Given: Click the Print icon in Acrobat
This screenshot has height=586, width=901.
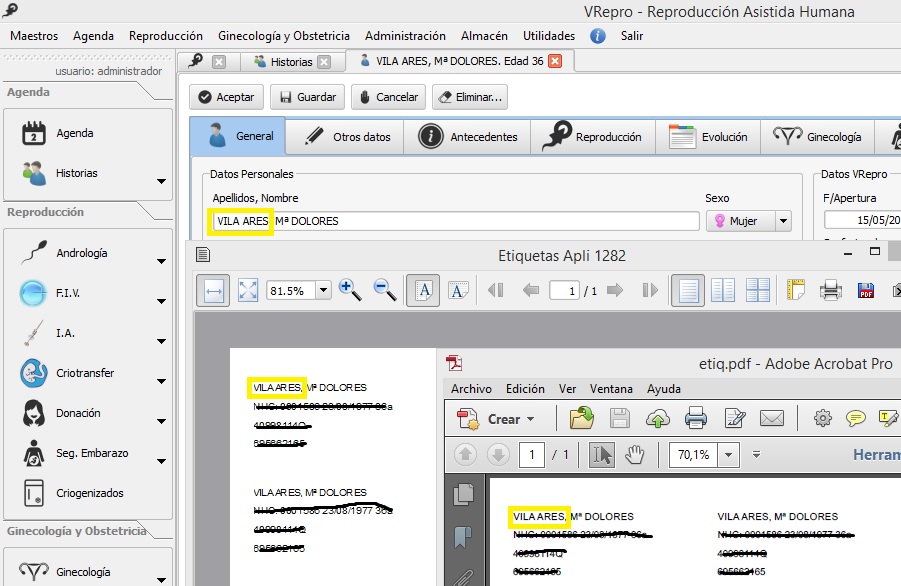Looking at the screenshot, I should [696, 418].
